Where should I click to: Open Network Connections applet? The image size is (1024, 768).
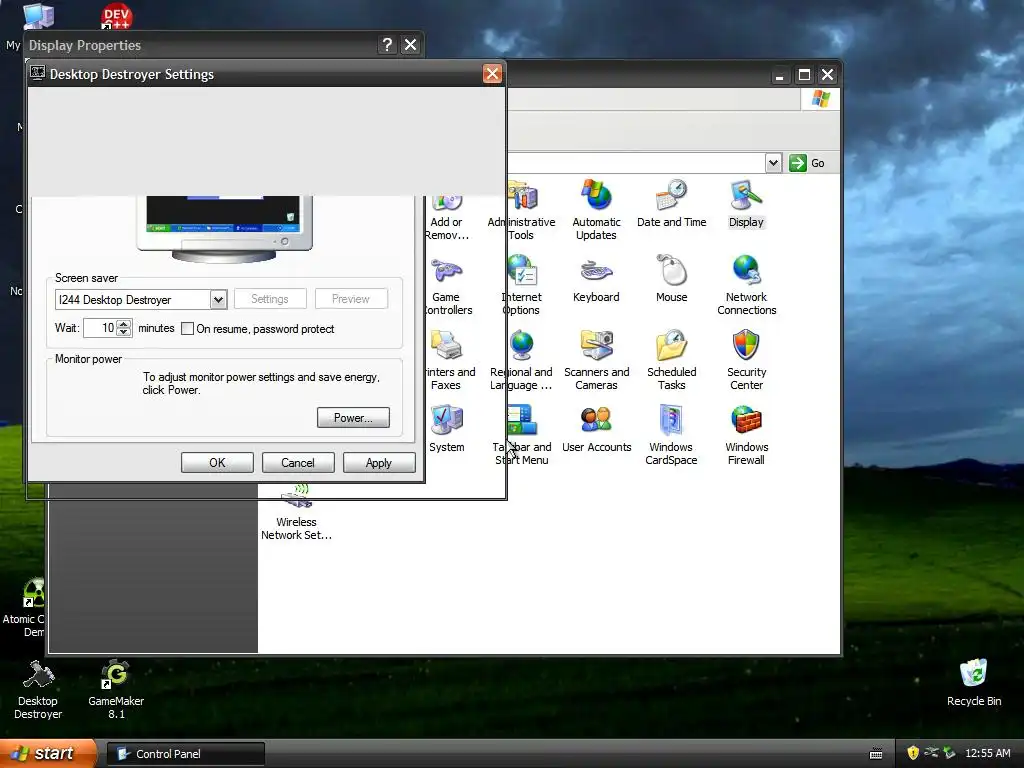click(x=746, y=285)
